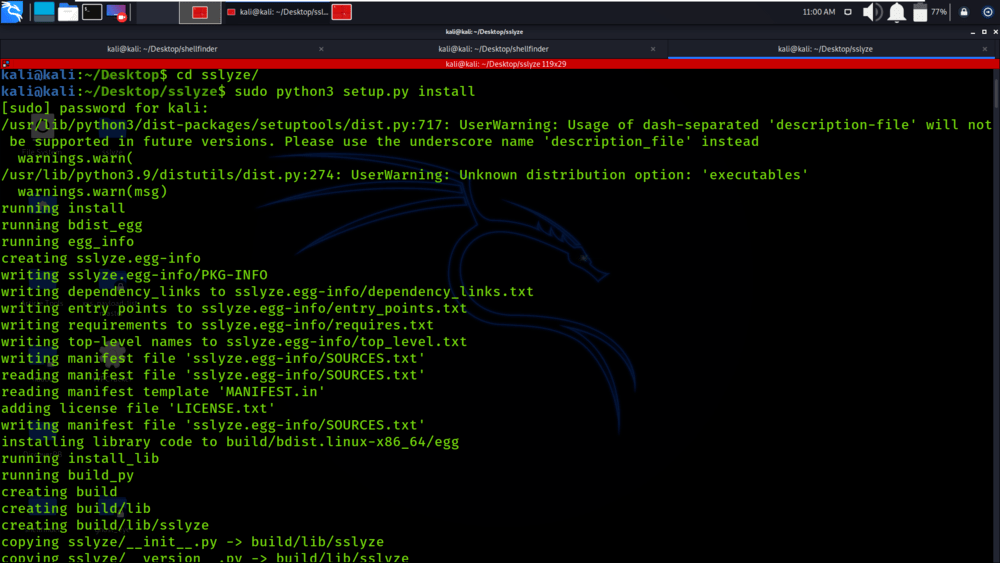The height and width of the screenshot is (563, 1000).
Task: Open the clock showing 11:00 AM
Action: 818,12
